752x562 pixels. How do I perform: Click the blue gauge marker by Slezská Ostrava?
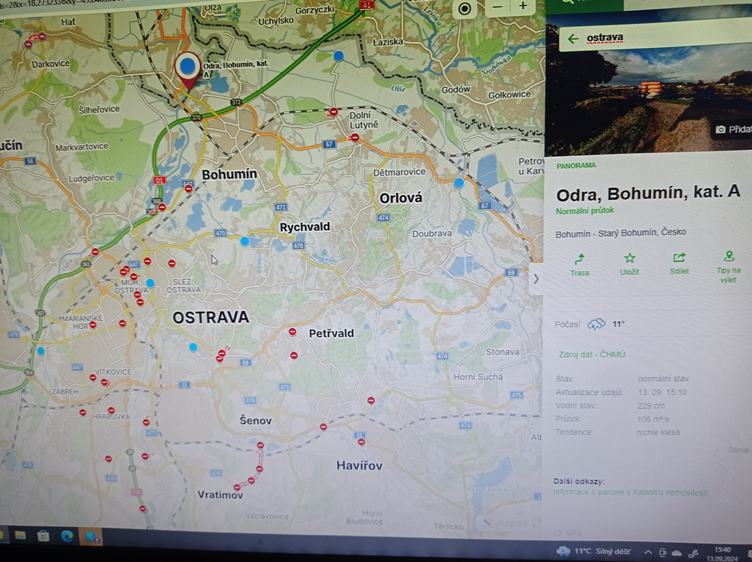click(150, 283)
